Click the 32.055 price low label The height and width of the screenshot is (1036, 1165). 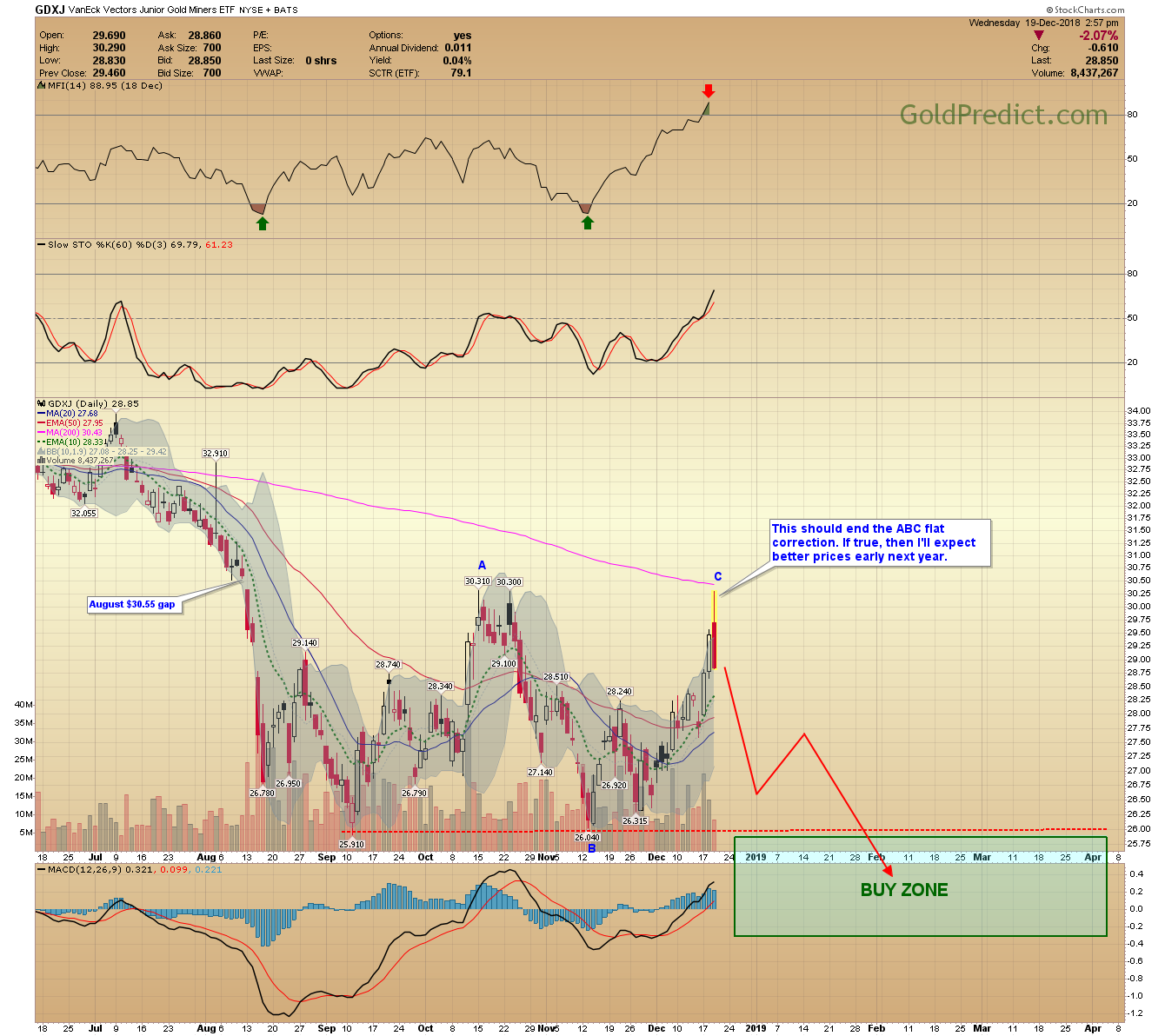coord(83,514)
